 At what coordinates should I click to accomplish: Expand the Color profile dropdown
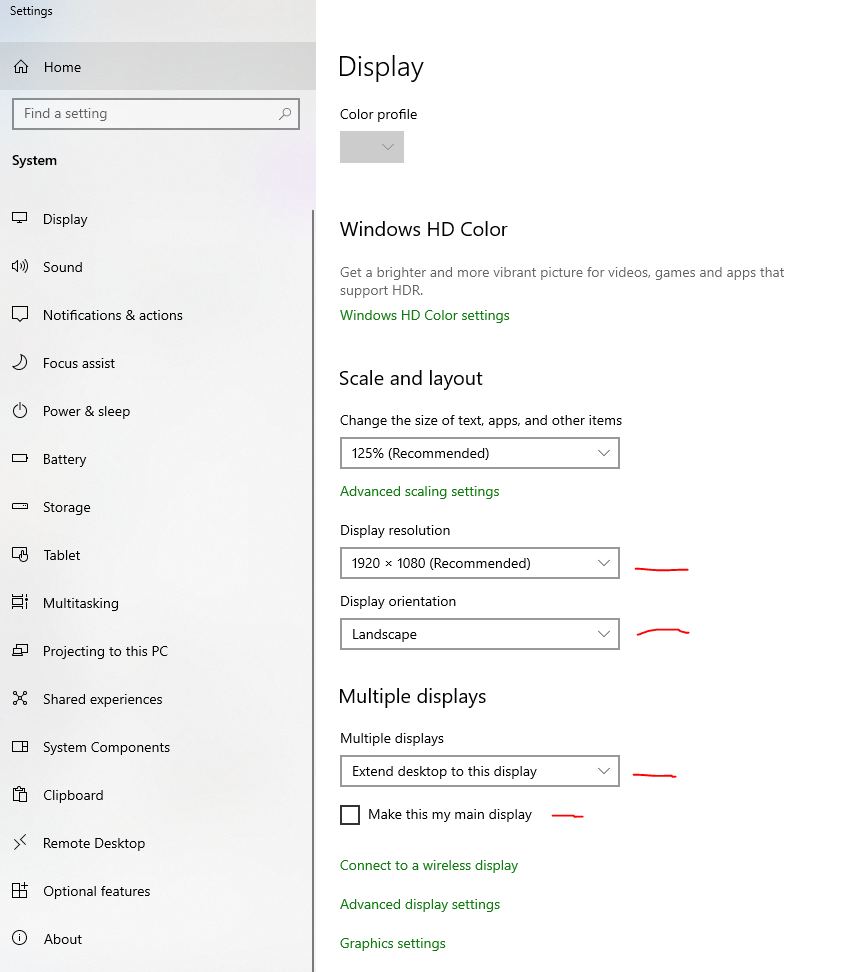pyautogui.click(x=371, y=147)
